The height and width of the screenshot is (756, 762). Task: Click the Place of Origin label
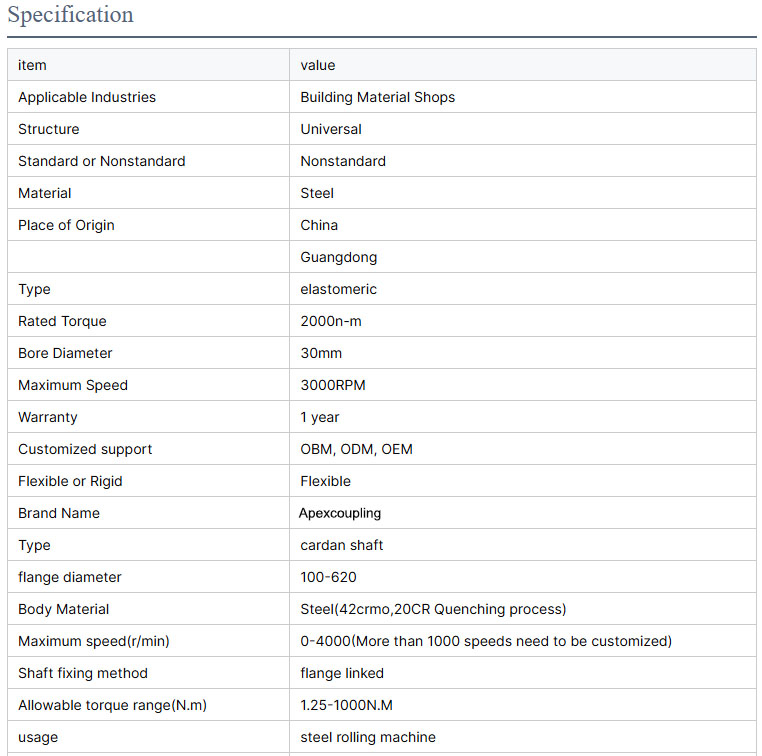(x=66, y=225)
